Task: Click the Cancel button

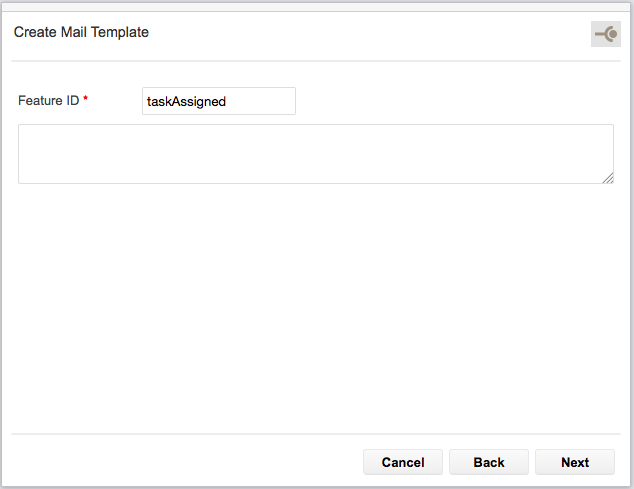Action: (x=403, y=462)
